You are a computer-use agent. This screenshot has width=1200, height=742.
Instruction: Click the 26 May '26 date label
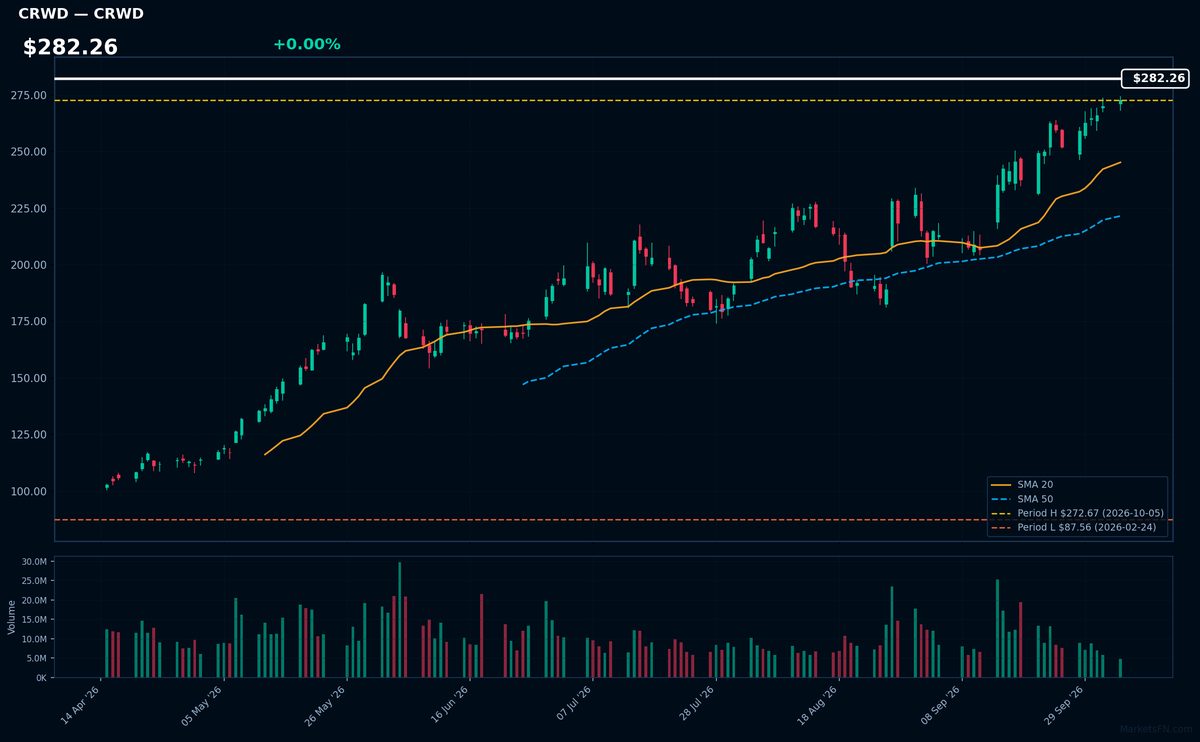pos(325,705)
